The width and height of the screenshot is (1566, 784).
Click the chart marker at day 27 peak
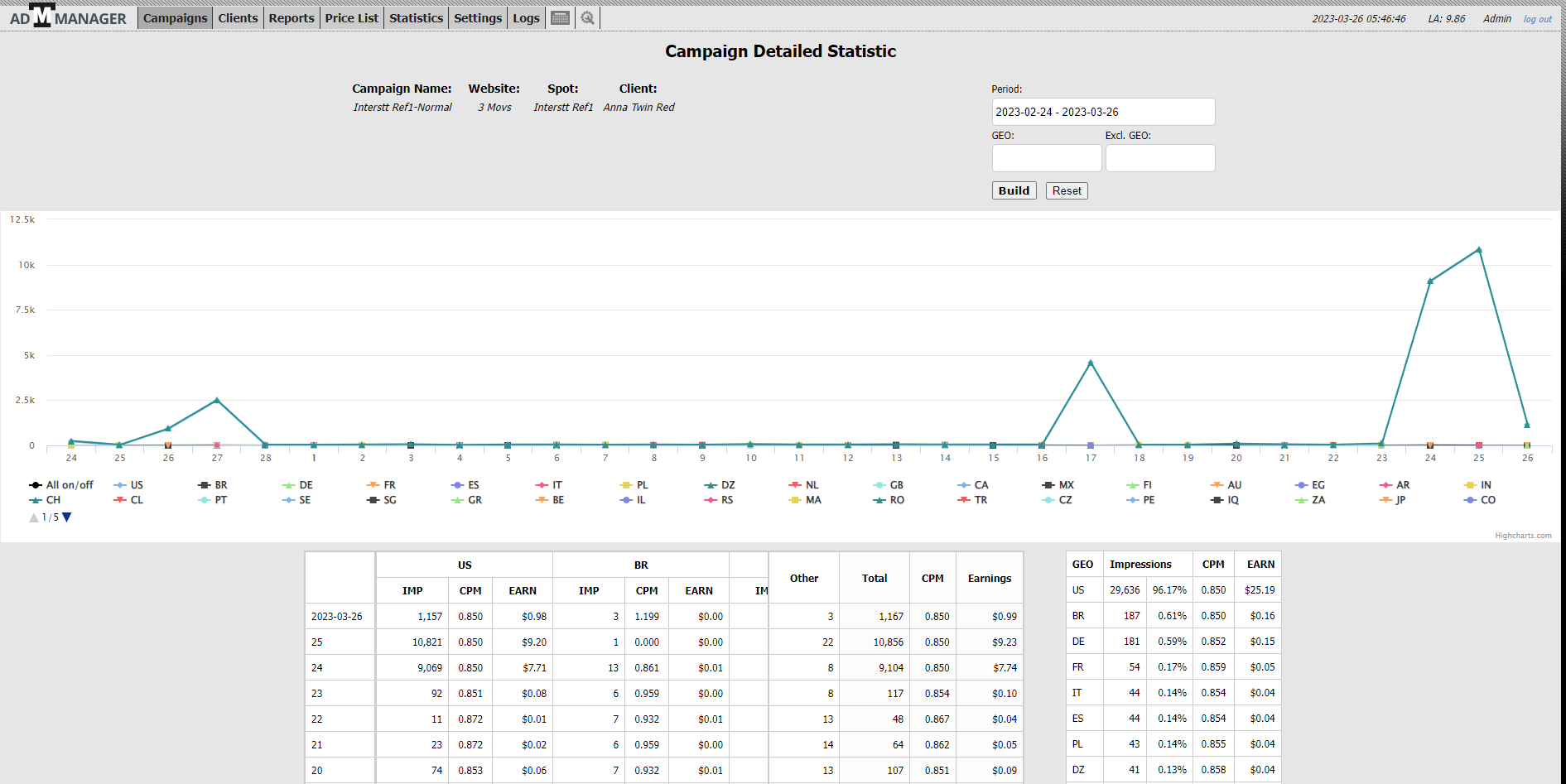[217, 400]
